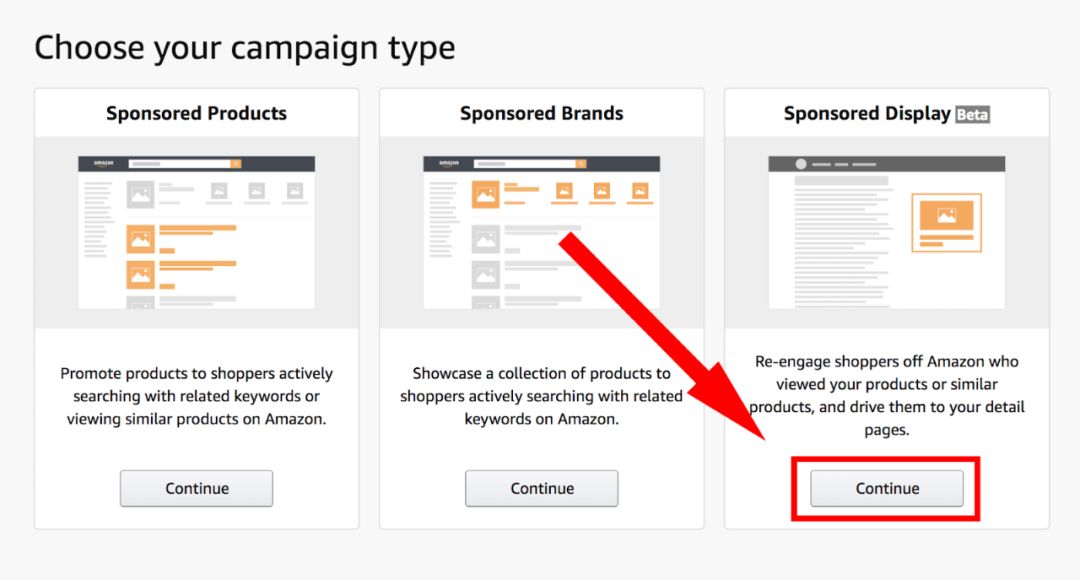Click the "Choose your campaign type" title

click(244, 47)
